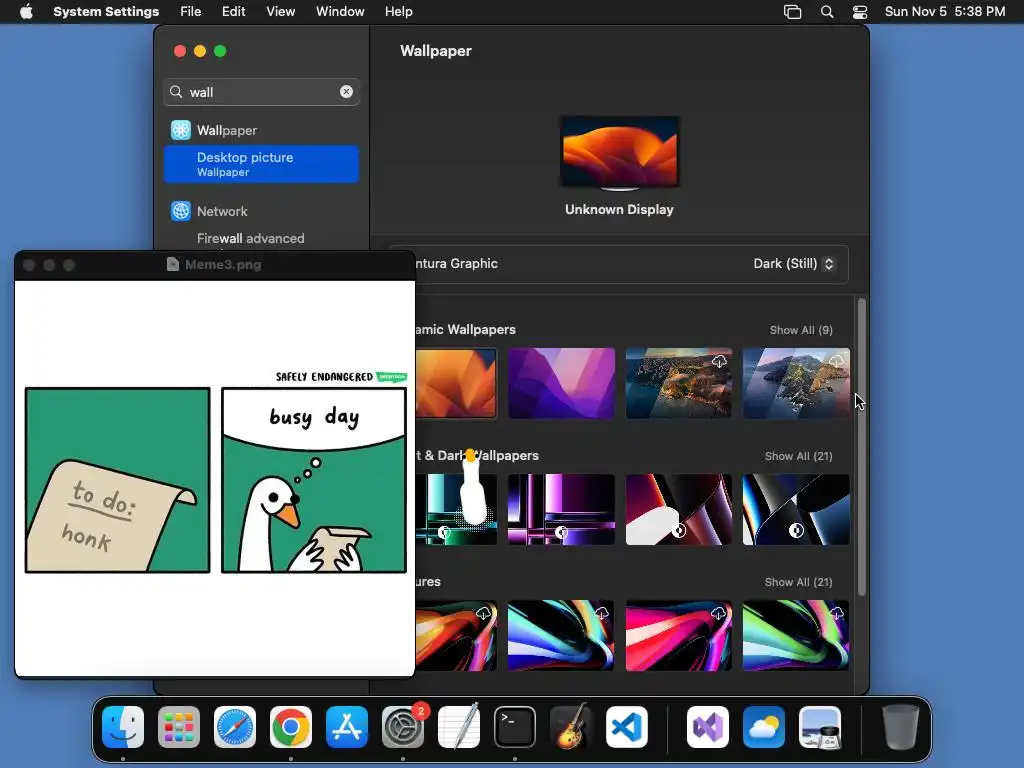Screen dimensions: 1024x768
Task: Open the View menu
Action: [x=280, y=12]
